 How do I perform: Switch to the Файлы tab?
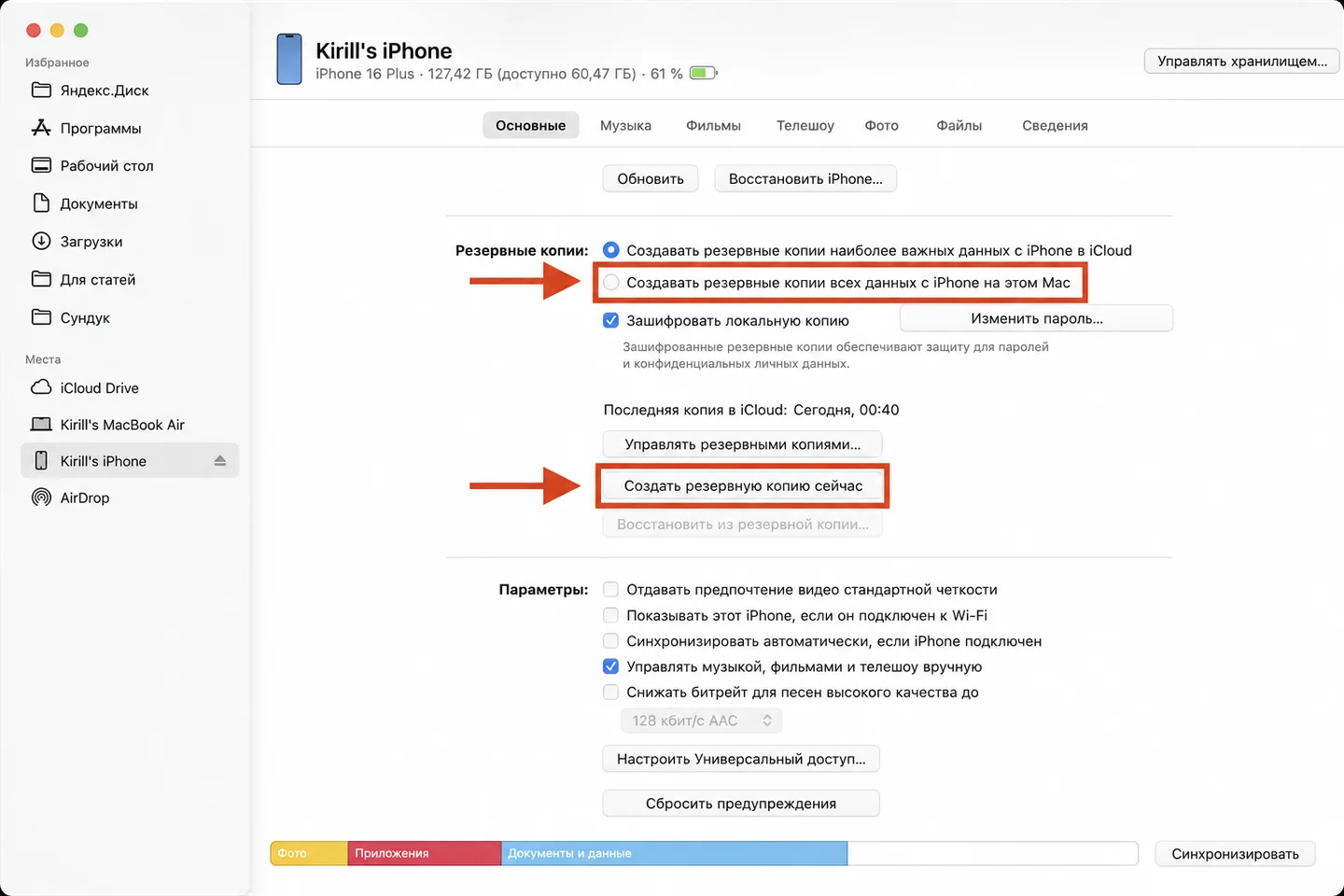pos(959,125)
